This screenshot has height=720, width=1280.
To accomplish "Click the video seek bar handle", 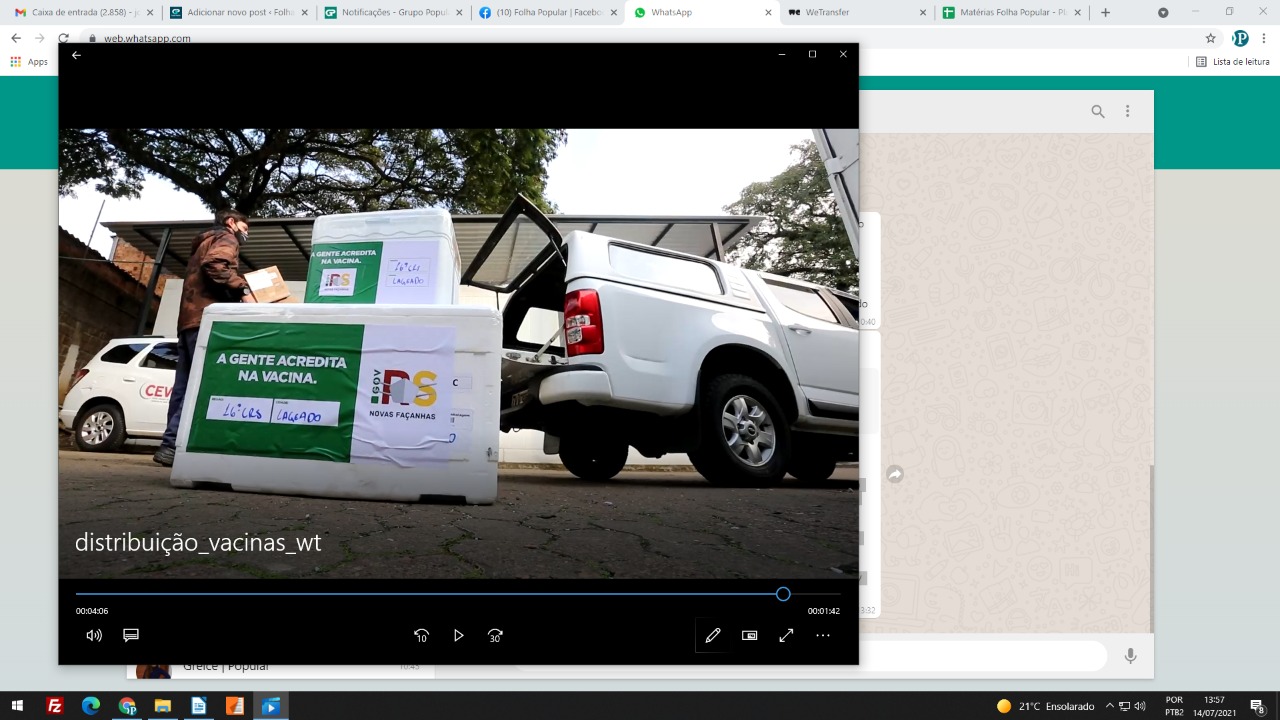I will click(x=783, y=594).
